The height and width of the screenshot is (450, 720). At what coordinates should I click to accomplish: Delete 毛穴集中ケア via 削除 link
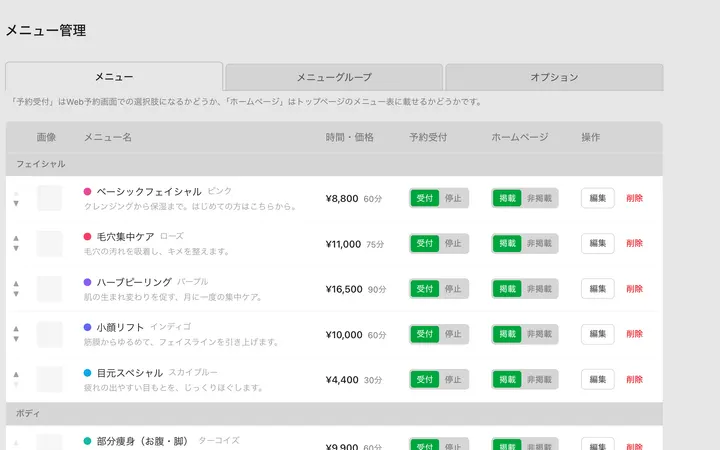click(x=635, y=243)
